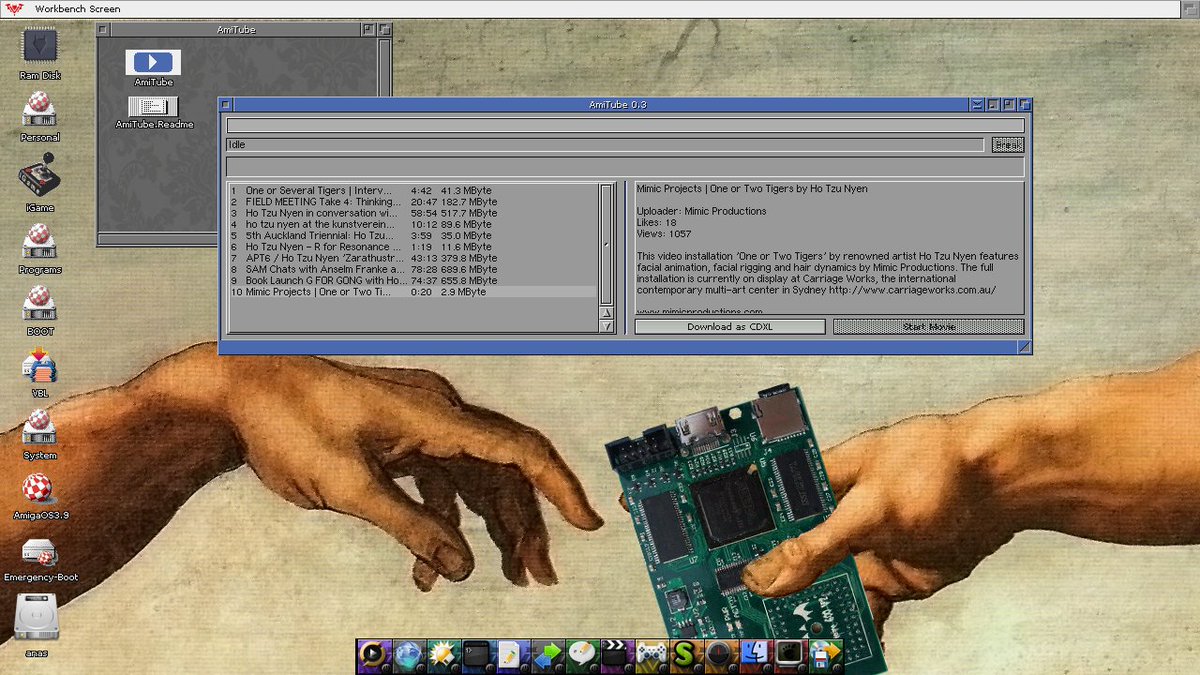Select 'Ho Tzu Nyen in conversation wi...' row
This screenshot has width=1200, height=675.
[412, 213]
